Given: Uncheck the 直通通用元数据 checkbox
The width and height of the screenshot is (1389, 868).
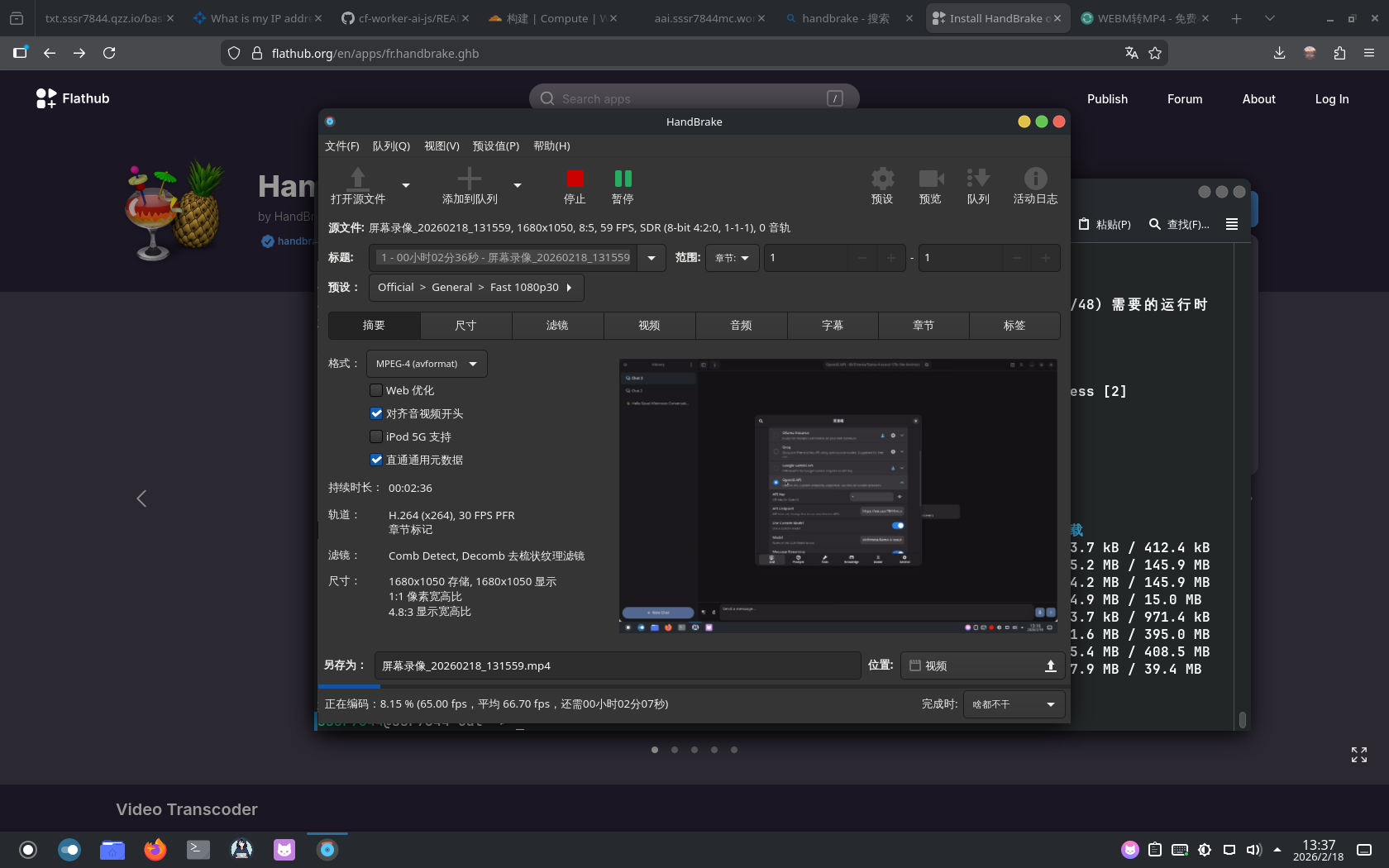Looking at the screenshot, I should coord(376,460).
